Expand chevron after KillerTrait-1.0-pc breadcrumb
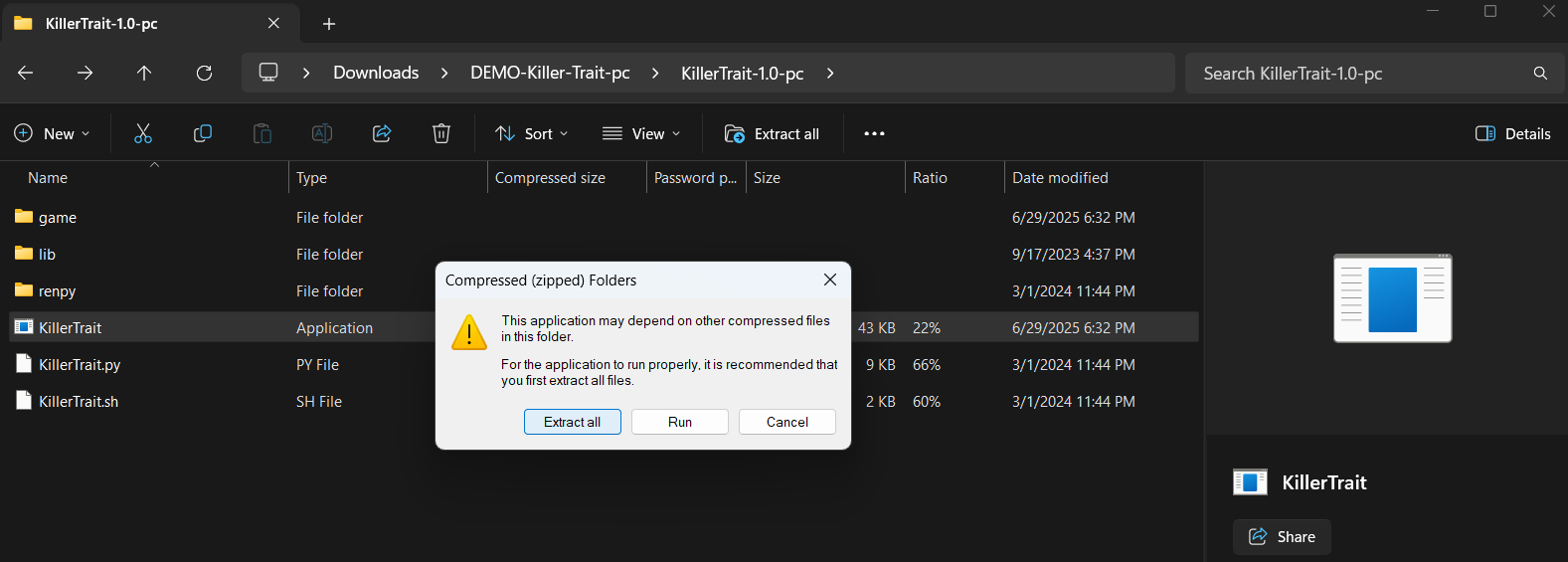Screen dimensions: 1568x562 pos(830,73)
